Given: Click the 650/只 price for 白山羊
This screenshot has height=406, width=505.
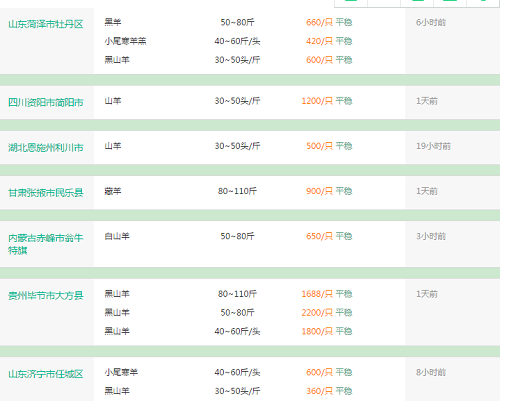Looking at the screenshot, I should point(319,236).
